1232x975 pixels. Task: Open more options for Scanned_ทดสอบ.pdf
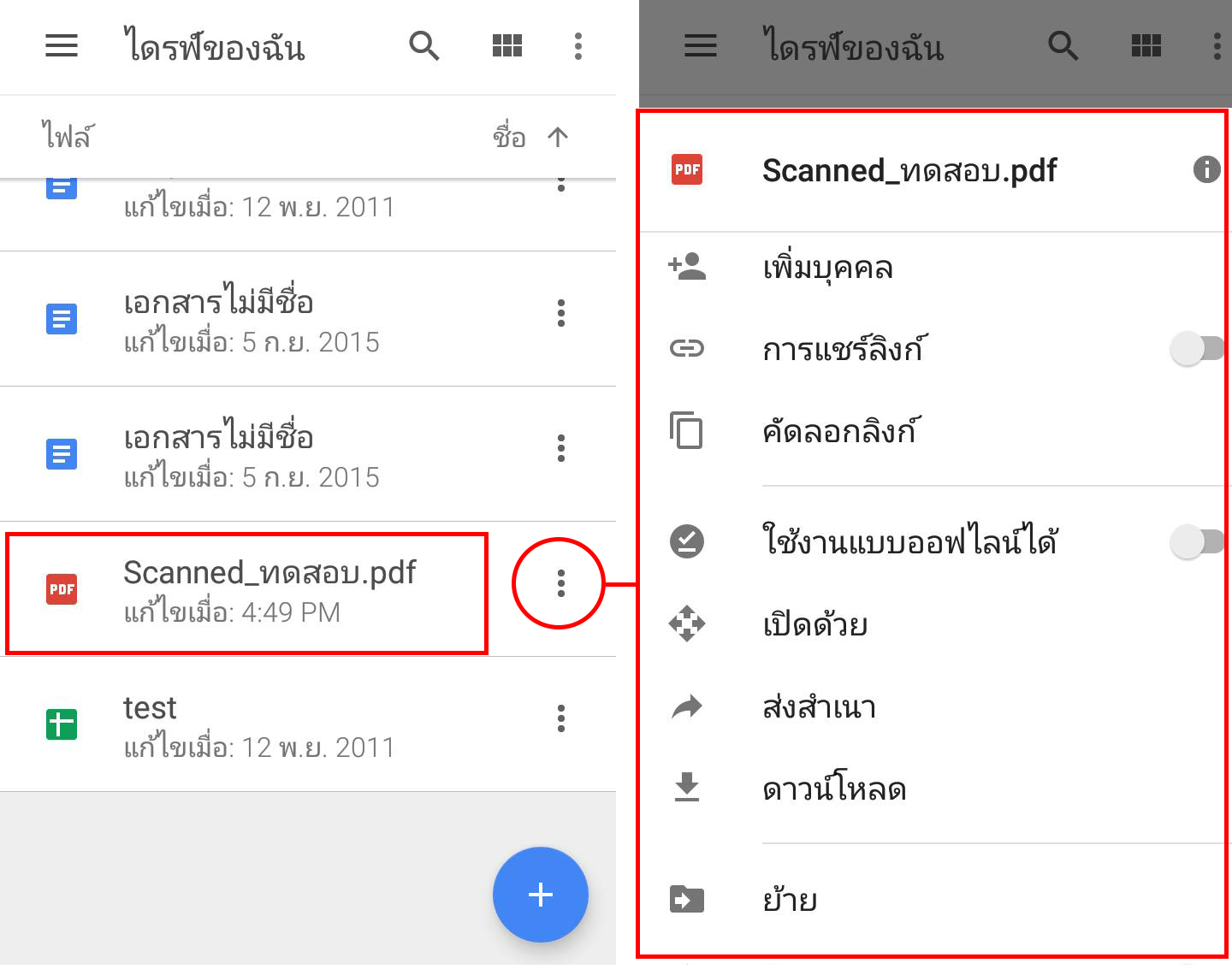[x=561, y=583]
